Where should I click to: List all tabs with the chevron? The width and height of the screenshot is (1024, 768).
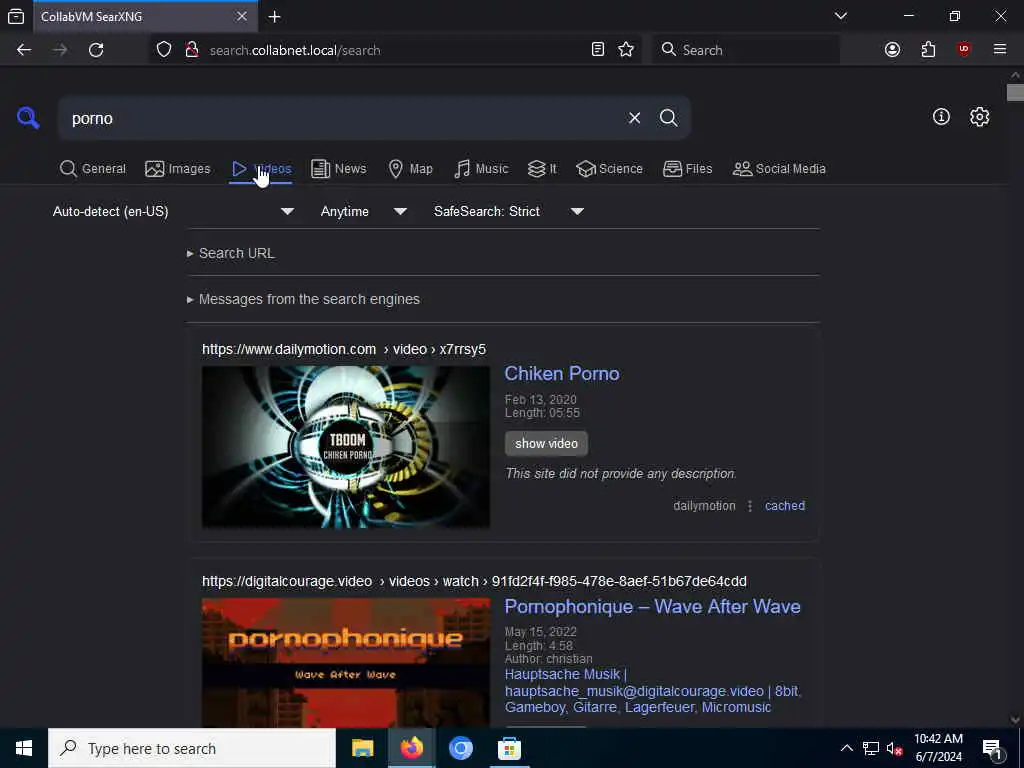click(x=841, y=16)
